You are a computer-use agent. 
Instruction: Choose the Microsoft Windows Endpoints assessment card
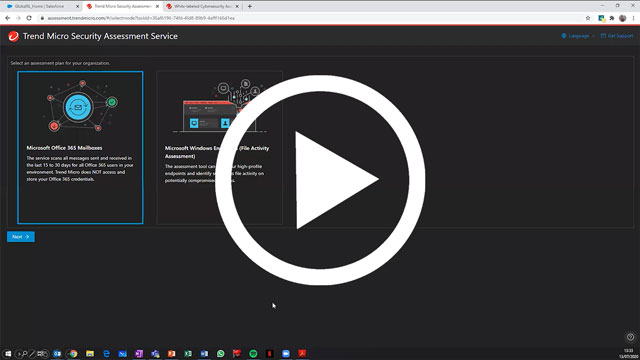point(220,147)
